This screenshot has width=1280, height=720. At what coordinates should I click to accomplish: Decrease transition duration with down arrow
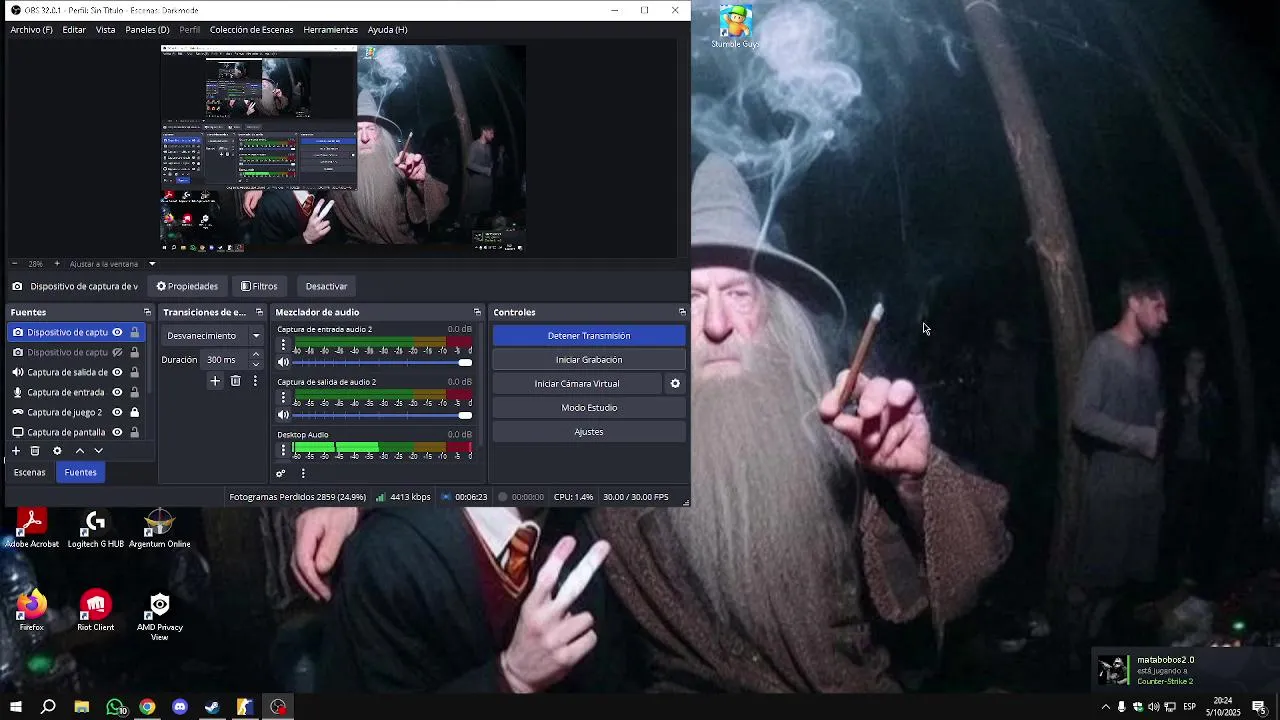pos(256,365)
